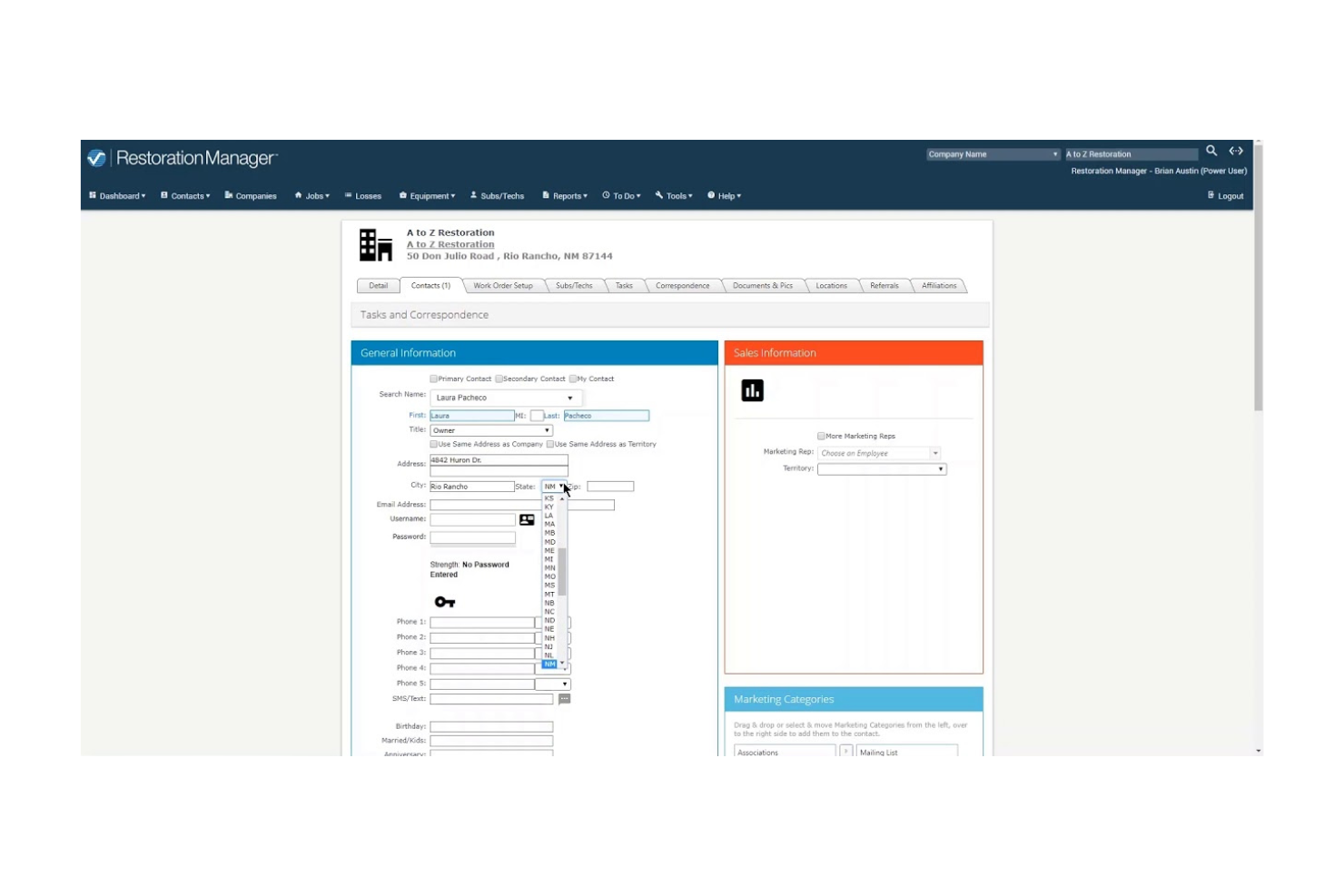This screenshot has width=1344, height=896.
Task: Open the Tools menu
Action: (x=674, y=196)
